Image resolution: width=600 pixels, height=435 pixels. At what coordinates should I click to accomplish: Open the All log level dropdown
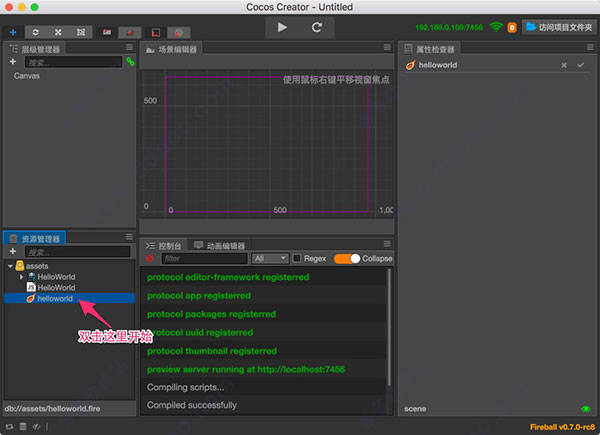[x=270, y=258]
